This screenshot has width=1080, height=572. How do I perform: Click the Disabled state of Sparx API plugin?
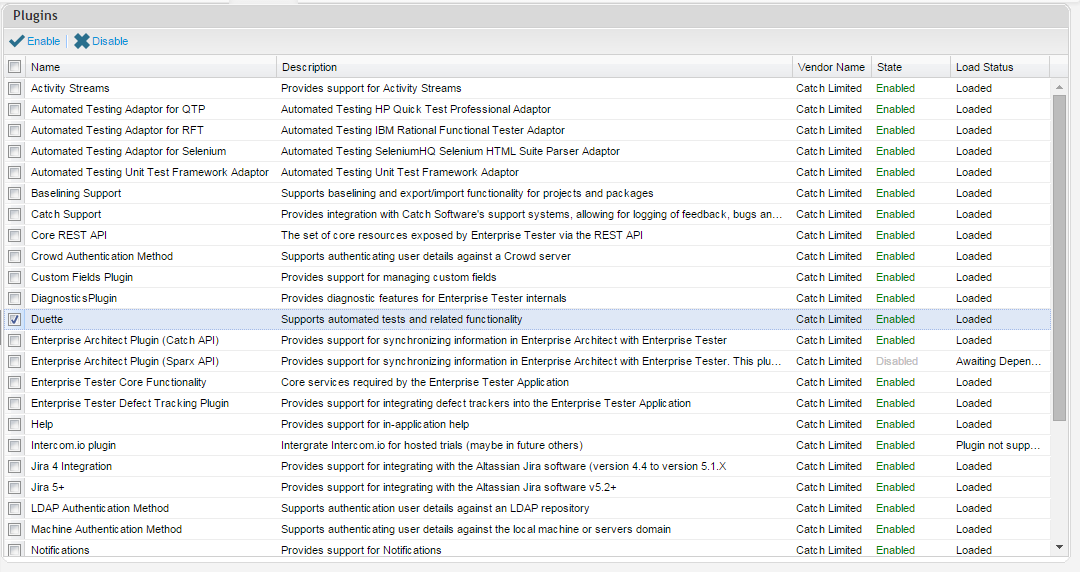point(896,362)
